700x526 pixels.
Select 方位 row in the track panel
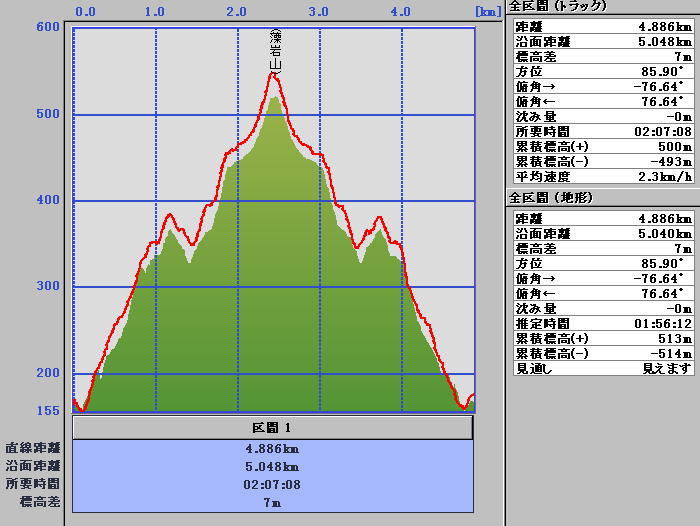point(603,72)
